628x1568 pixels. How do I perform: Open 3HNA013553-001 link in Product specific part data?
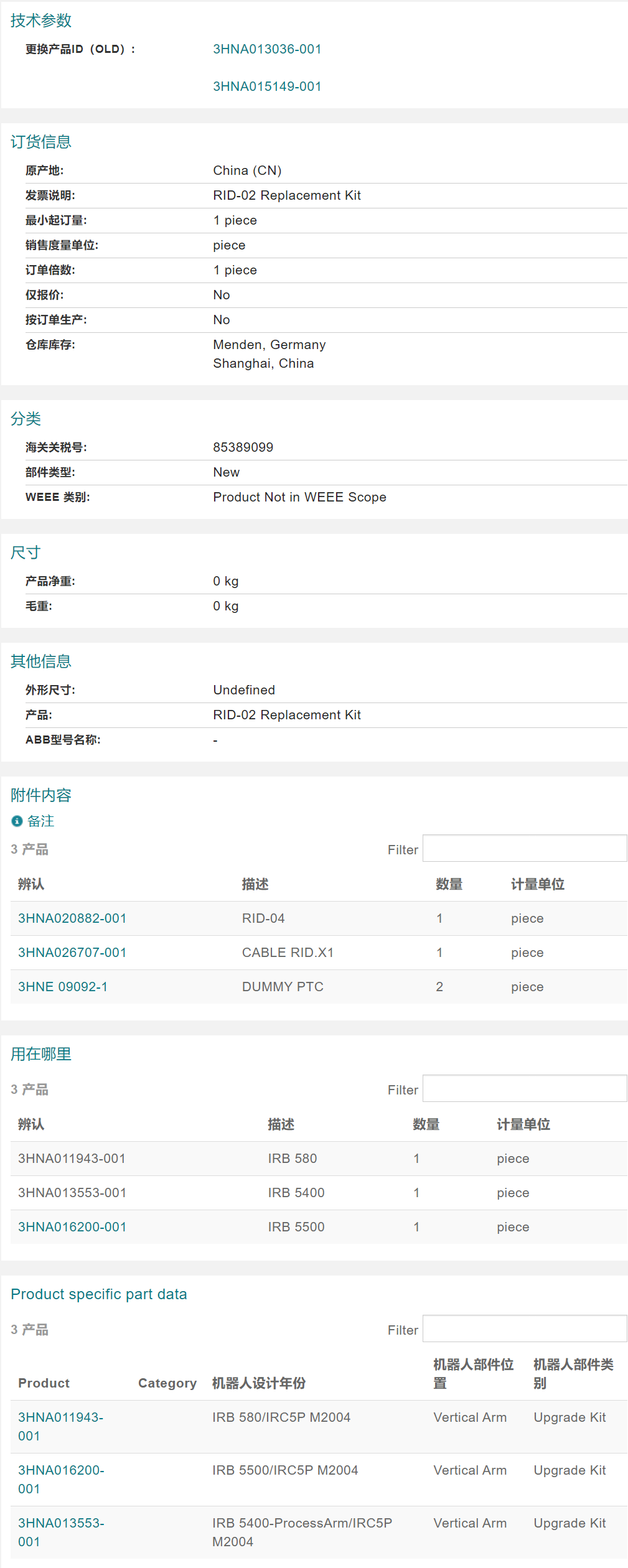61,1533
